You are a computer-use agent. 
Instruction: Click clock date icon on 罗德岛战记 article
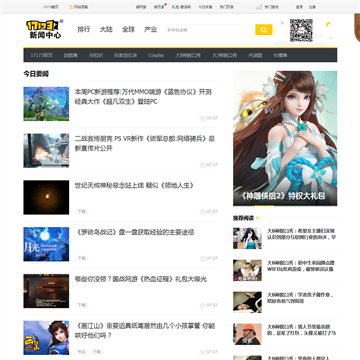202,259
